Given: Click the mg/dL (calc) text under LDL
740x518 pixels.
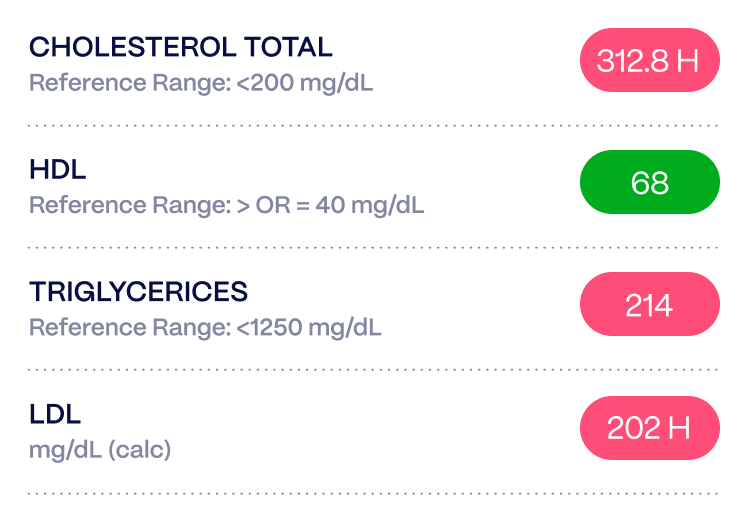Looking at the screenshot, I should (x=100, y=450).
